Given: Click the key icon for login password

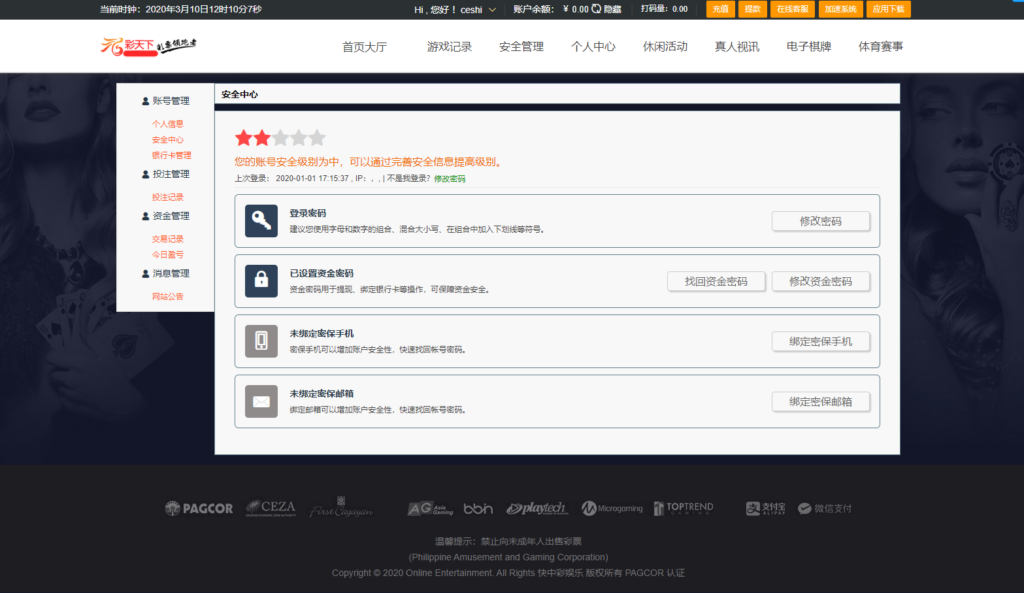Looking at the screenshot, I should (x=261, y=221).
